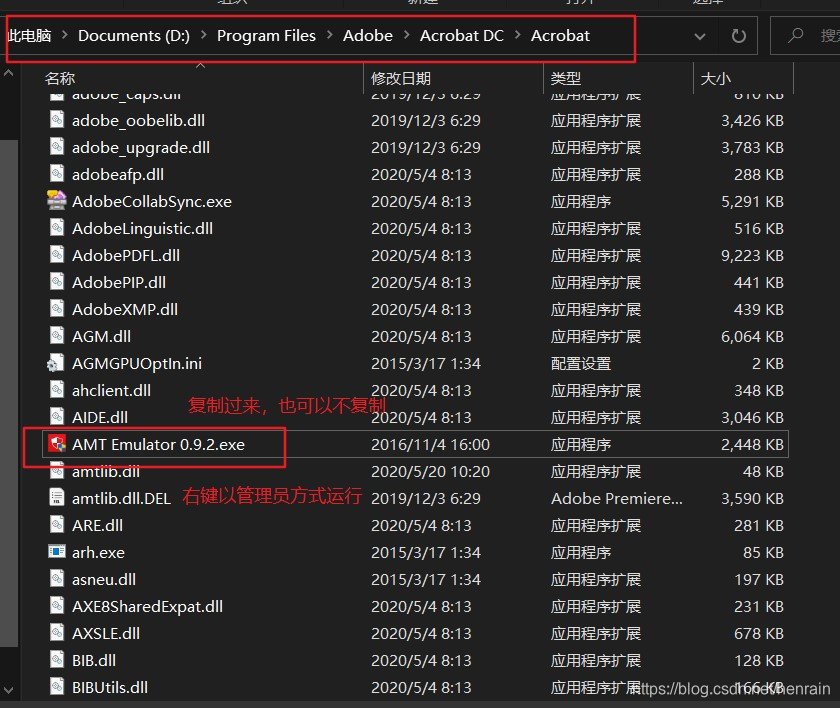
Task: Click the 2016/11/4 16:00 modified date
Action: tap(430, 444)
